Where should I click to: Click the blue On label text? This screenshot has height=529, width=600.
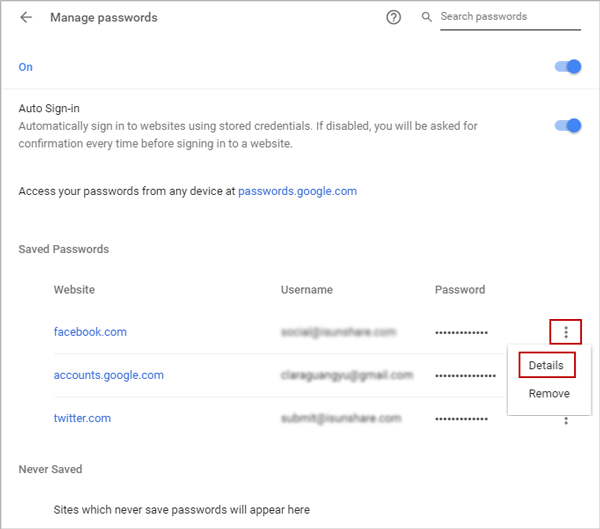point(26,67)
